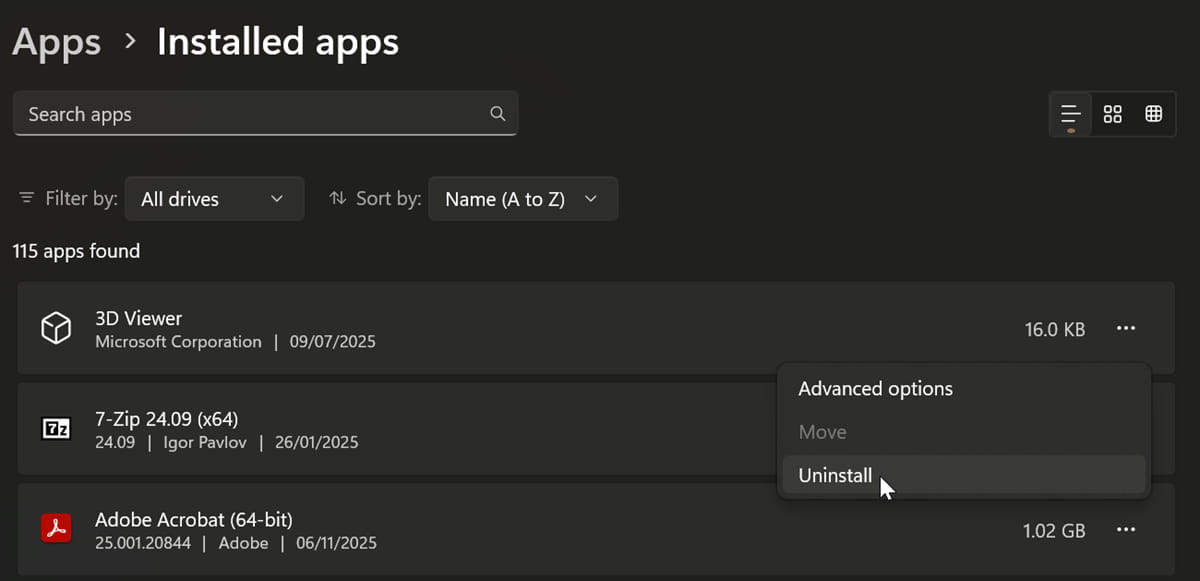Switch to tile view layout
1200x581 pixels.
[x=1154, y=113]
